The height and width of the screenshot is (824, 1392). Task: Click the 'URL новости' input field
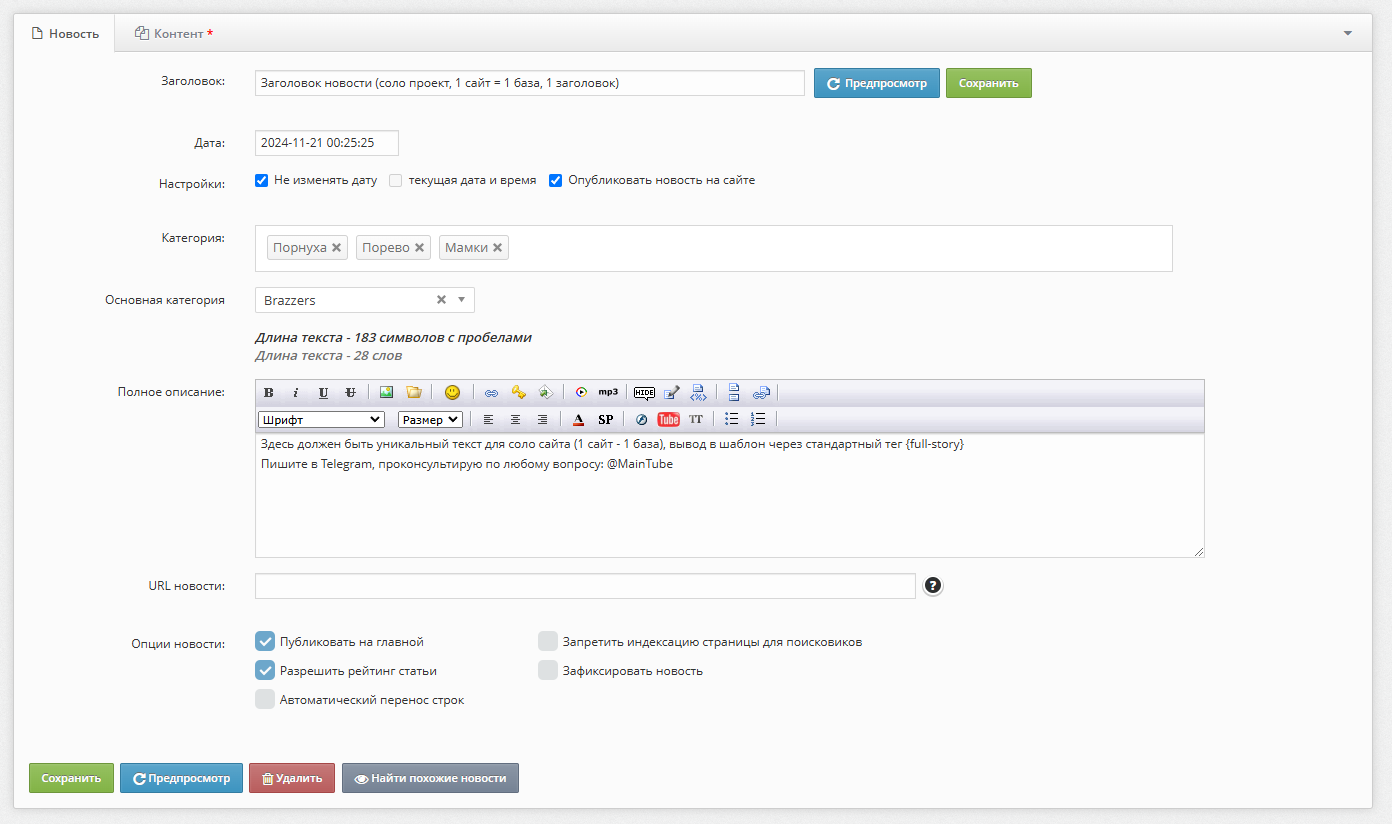pyautogui.click(x=585, y=586)
